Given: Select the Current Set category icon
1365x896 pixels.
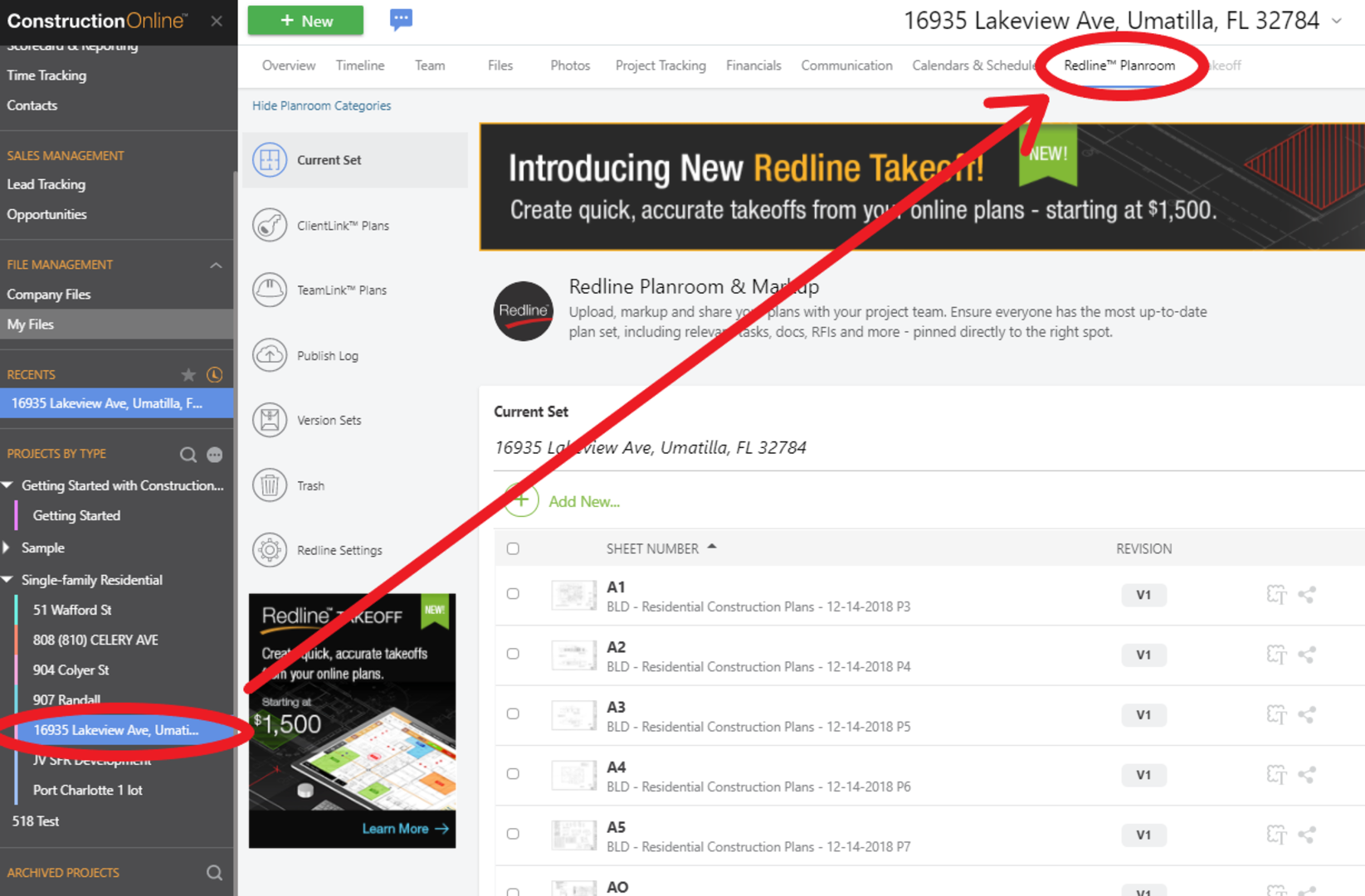Looking at the screenshot, I should (x=270, y=160).
